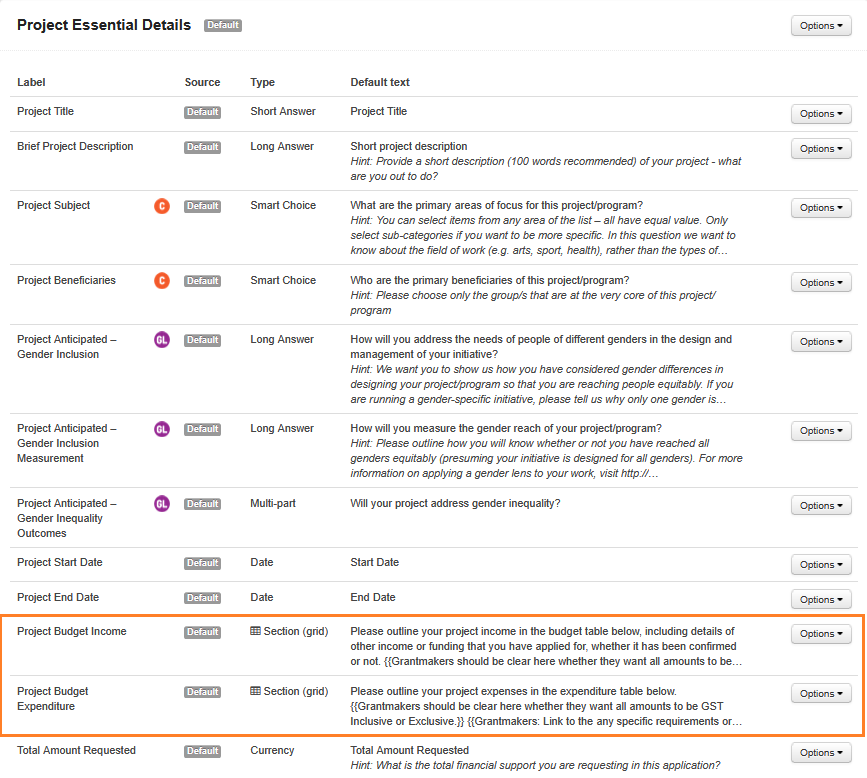The height and width of the screenshot is (778, 867).
Task: Click the orange C icon beside Project Beneficiaries
Action: click(x=162, y=281)
